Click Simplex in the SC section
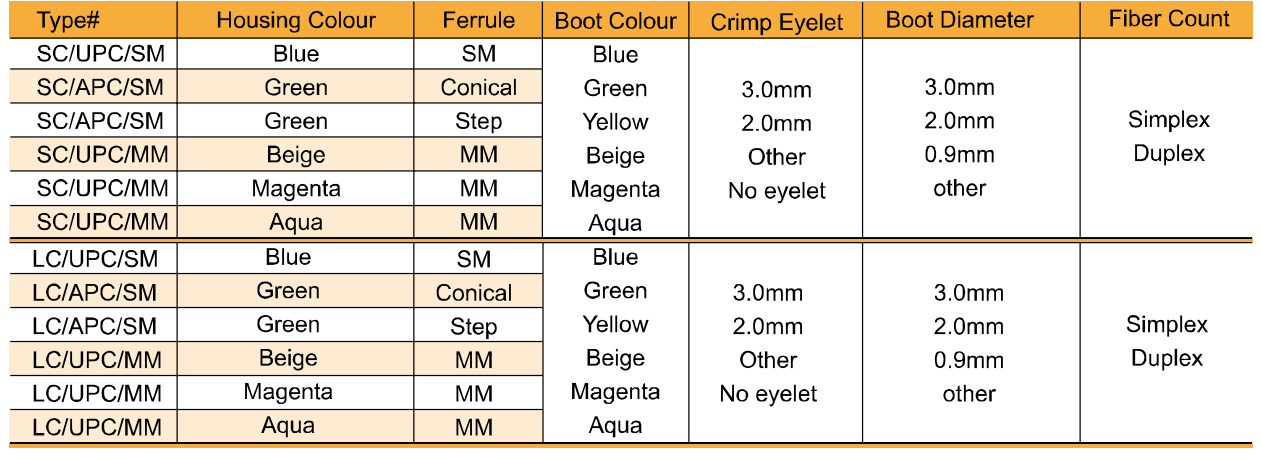 click(1168, 120)
